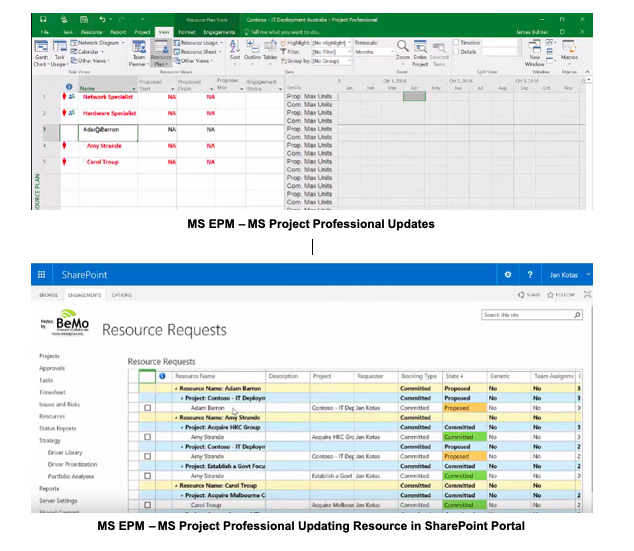
Task: Open a New Window from ribbon
Action: (535, 53)
